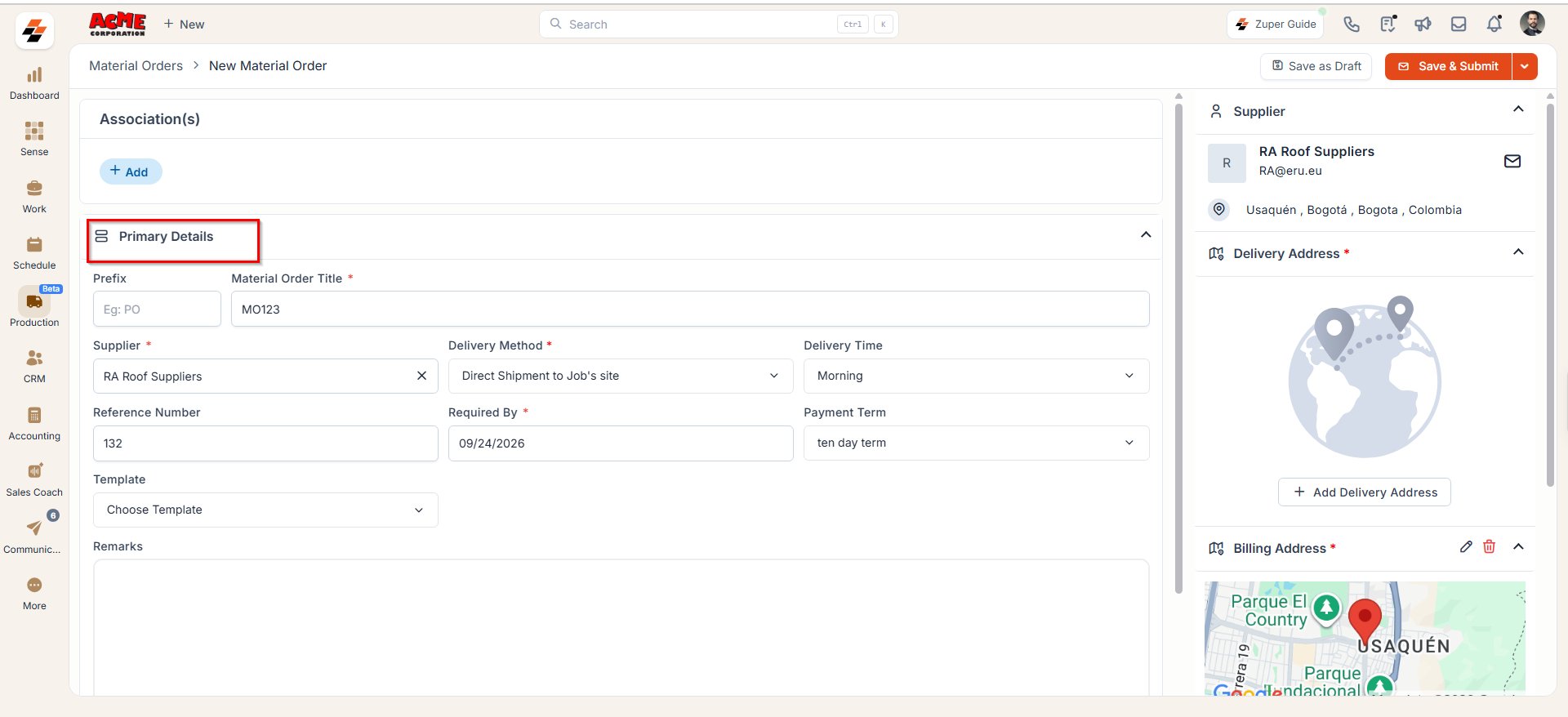Click the Supplier field RA Roof Suppliers
The width and height of the screenshot is (1568, 717).
(x=265, y=376)
